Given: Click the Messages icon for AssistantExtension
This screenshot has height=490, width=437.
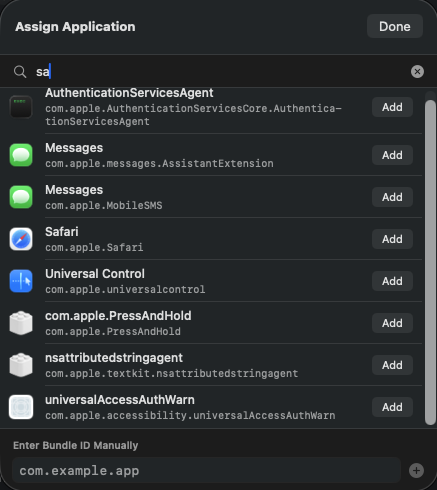Looking at the screenshot, I should coord(21,155).
